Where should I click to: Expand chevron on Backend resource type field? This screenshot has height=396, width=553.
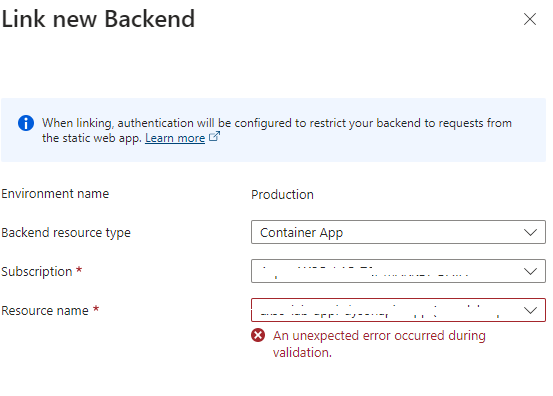coord(530,232)
